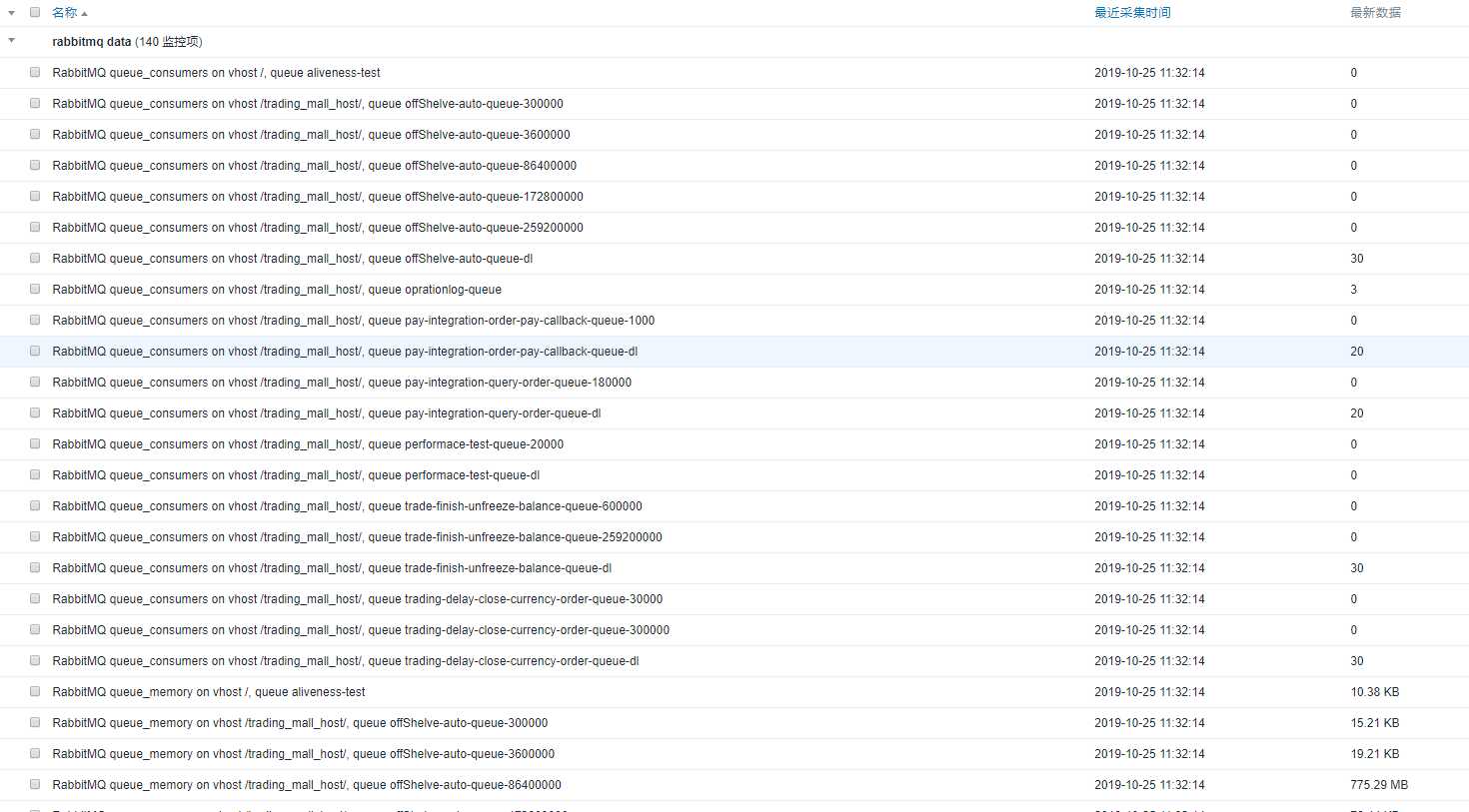Check box for offShelve-auto-queue-300000 consumers row
The image size is (1469, 812).
click(x=35, y=103)
